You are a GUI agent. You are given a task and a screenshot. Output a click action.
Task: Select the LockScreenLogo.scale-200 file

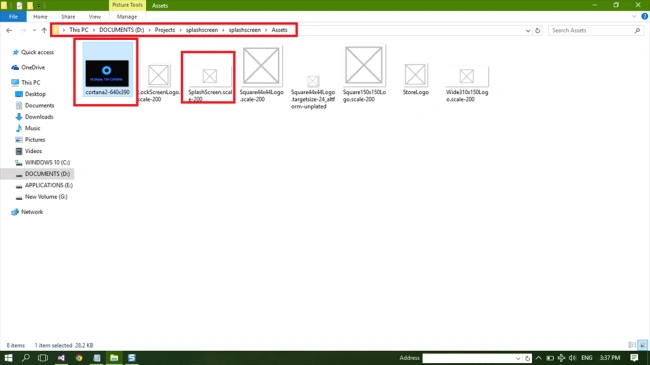tap(159, 83)
